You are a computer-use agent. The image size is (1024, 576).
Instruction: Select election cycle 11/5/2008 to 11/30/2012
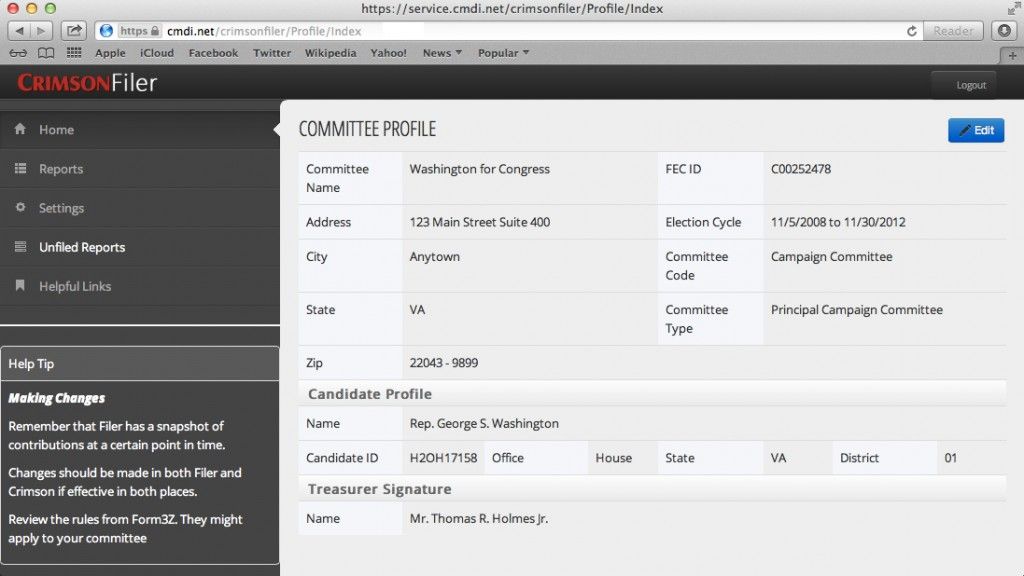[x=838, y=222]
